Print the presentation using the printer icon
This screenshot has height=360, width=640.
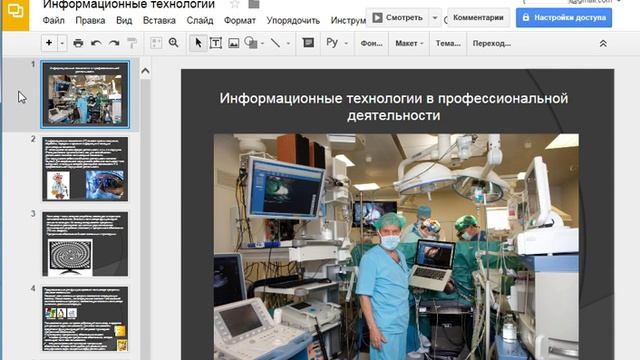(x=78, y=43)
